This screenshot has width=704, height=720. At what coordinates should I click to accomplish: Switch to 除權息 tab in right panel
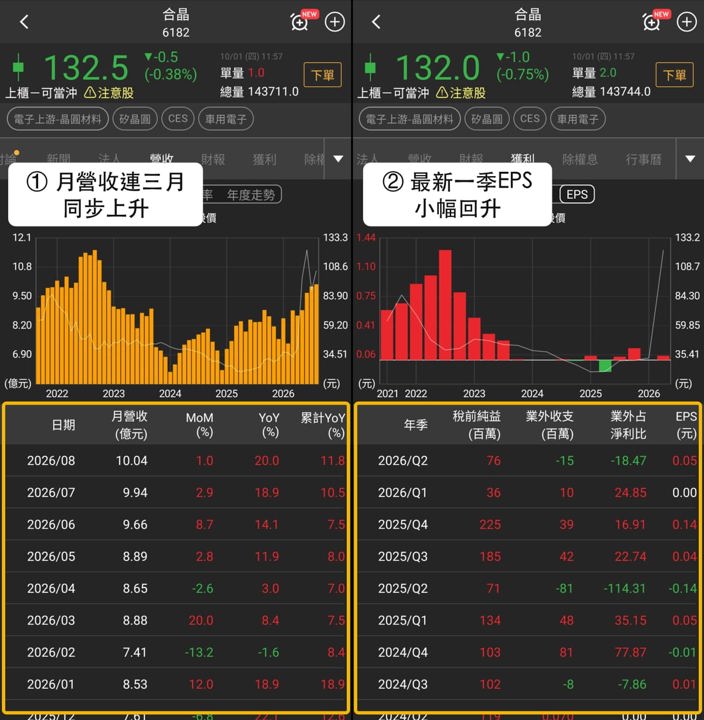pyautogui.click(x=580, y=159)
